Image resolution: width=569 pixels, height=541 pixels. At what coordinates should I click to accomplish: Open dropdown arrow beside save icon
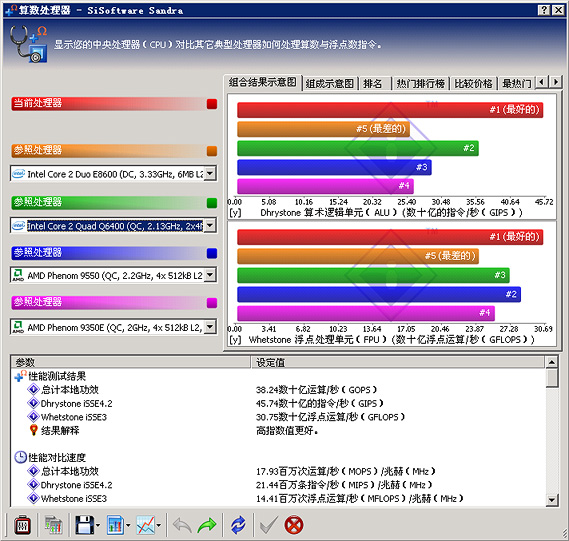coord(98,525)
